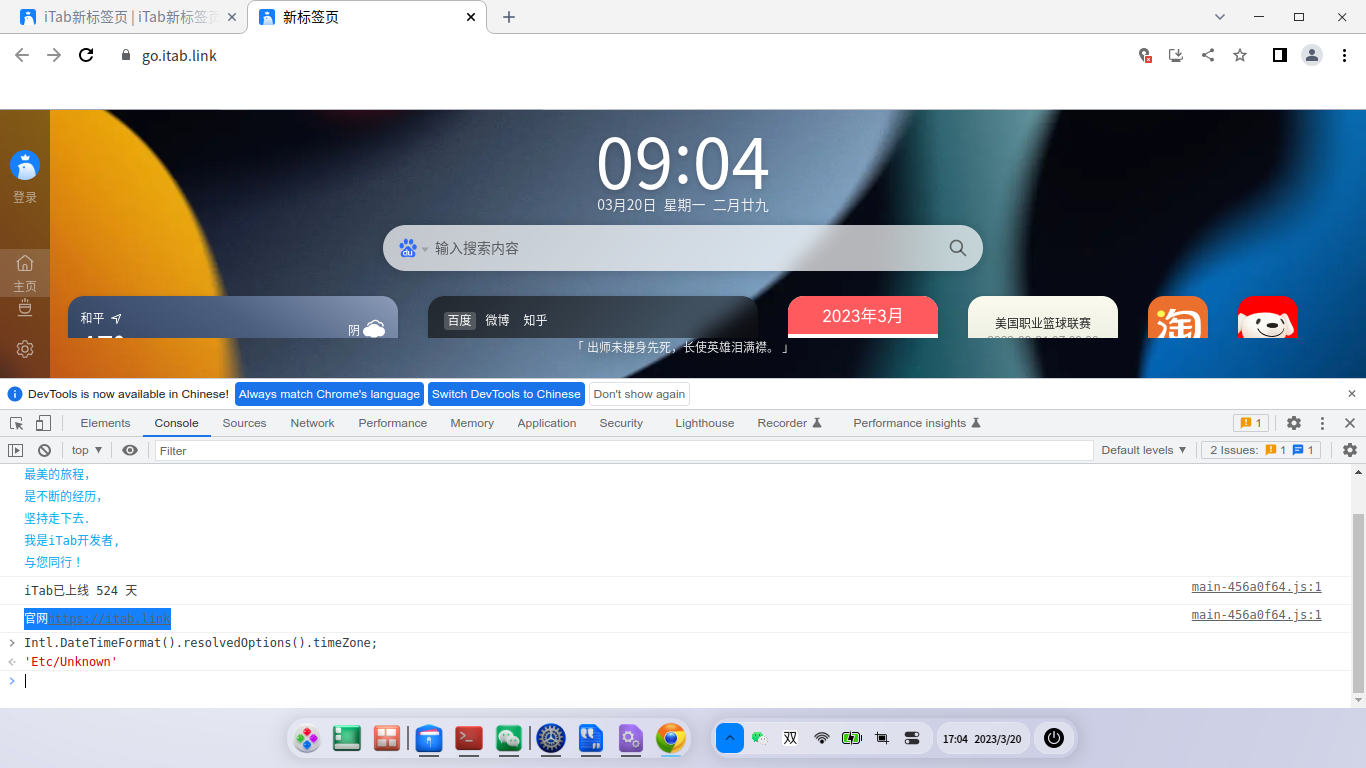Viewport: 1366px width, 768px height.
Task: Show the console sidebar panel
Action: pos(16,450)
